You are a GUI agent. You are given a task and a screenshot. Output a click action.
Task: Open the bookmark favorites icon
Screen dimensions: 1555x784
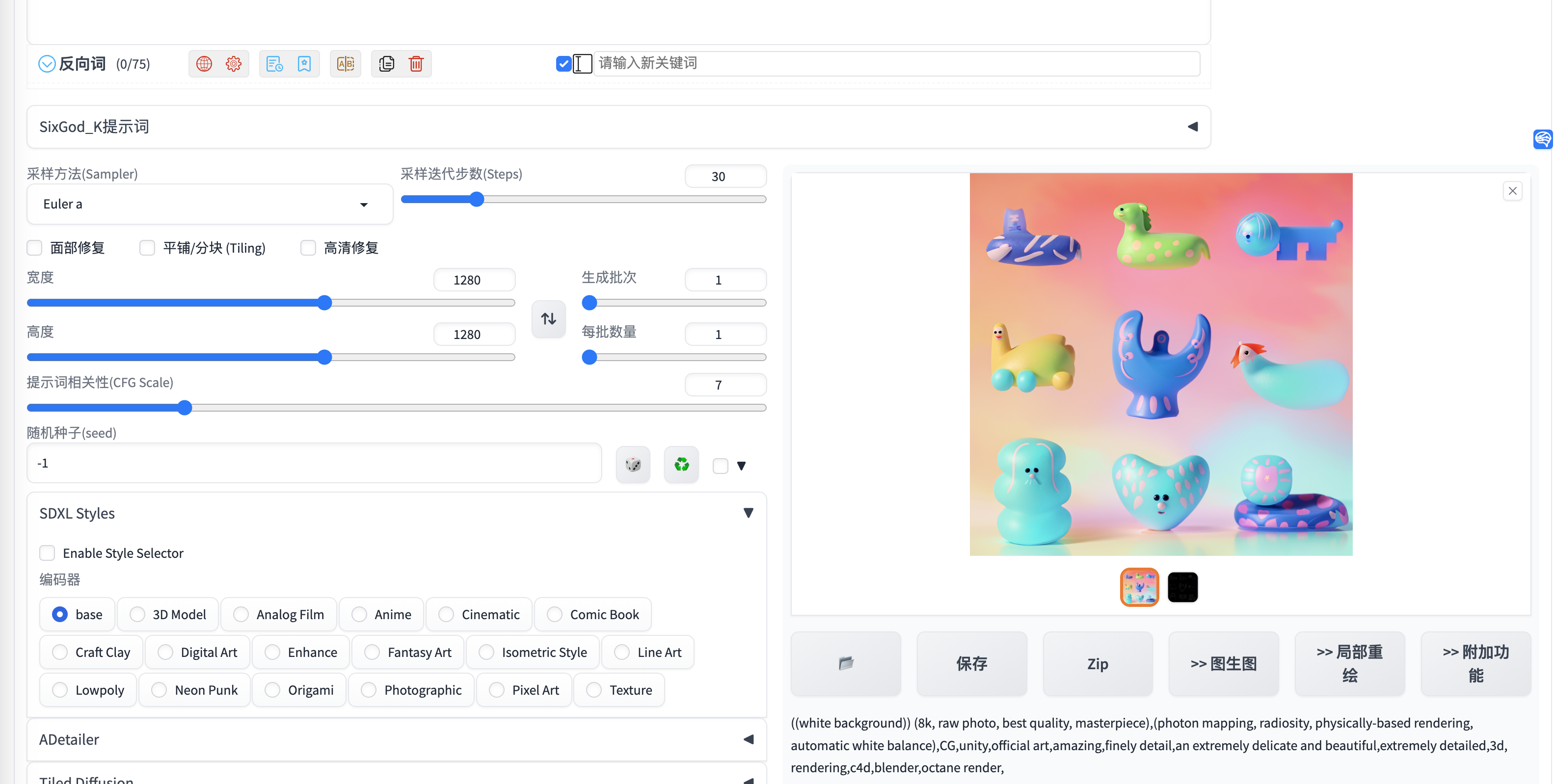pos(304,63)
